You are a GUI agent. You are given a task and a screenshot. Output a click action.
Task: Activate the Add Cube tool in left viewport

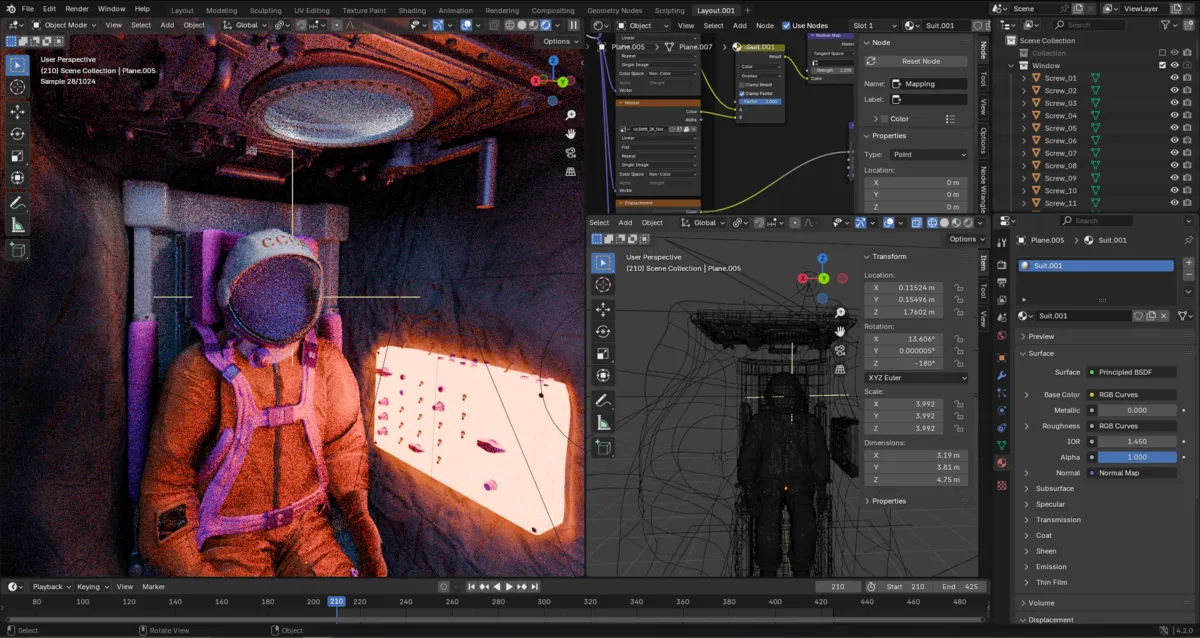coord(18,249)
